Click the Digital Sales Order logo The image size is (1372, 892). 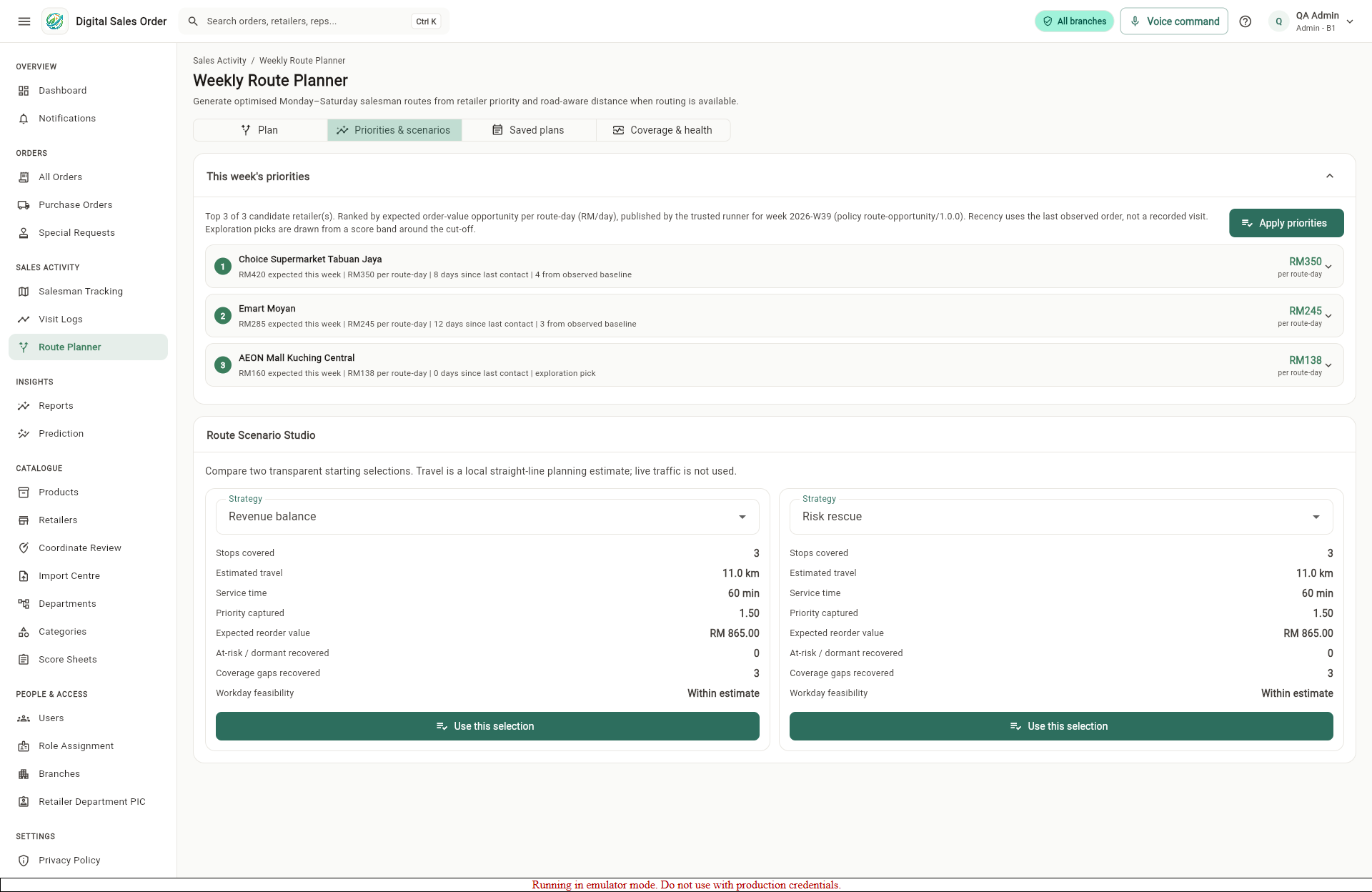55,21
